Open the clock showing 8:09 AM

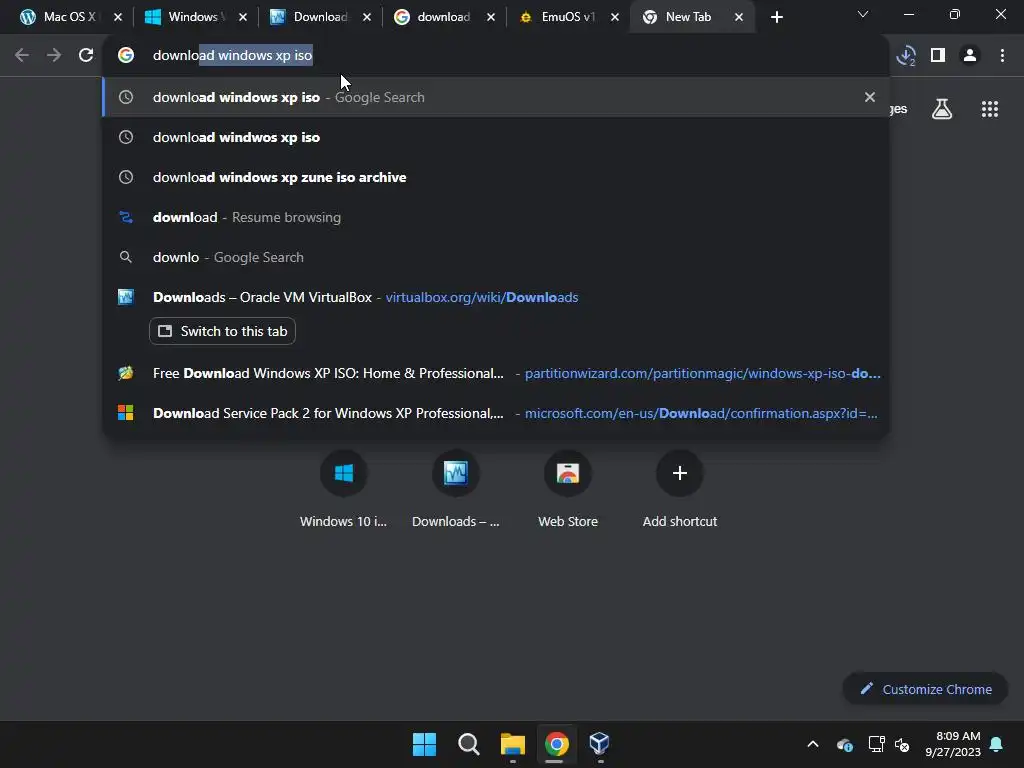click(x=953, y=744)
